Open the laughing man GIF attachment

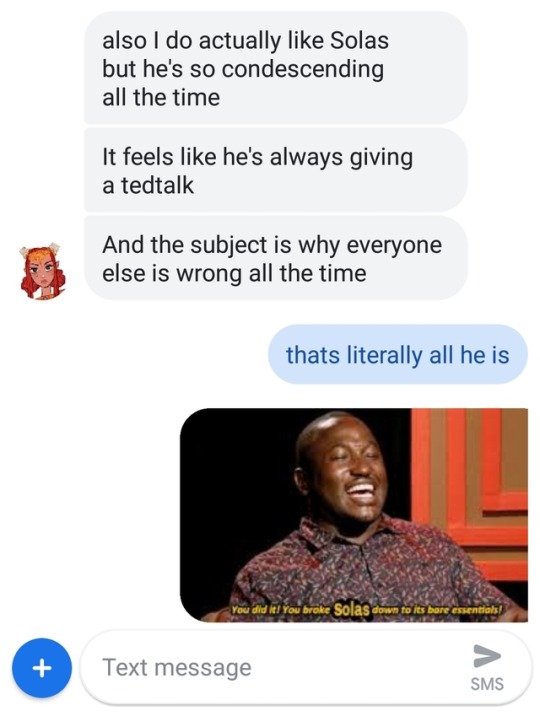(x=354, y=515)
